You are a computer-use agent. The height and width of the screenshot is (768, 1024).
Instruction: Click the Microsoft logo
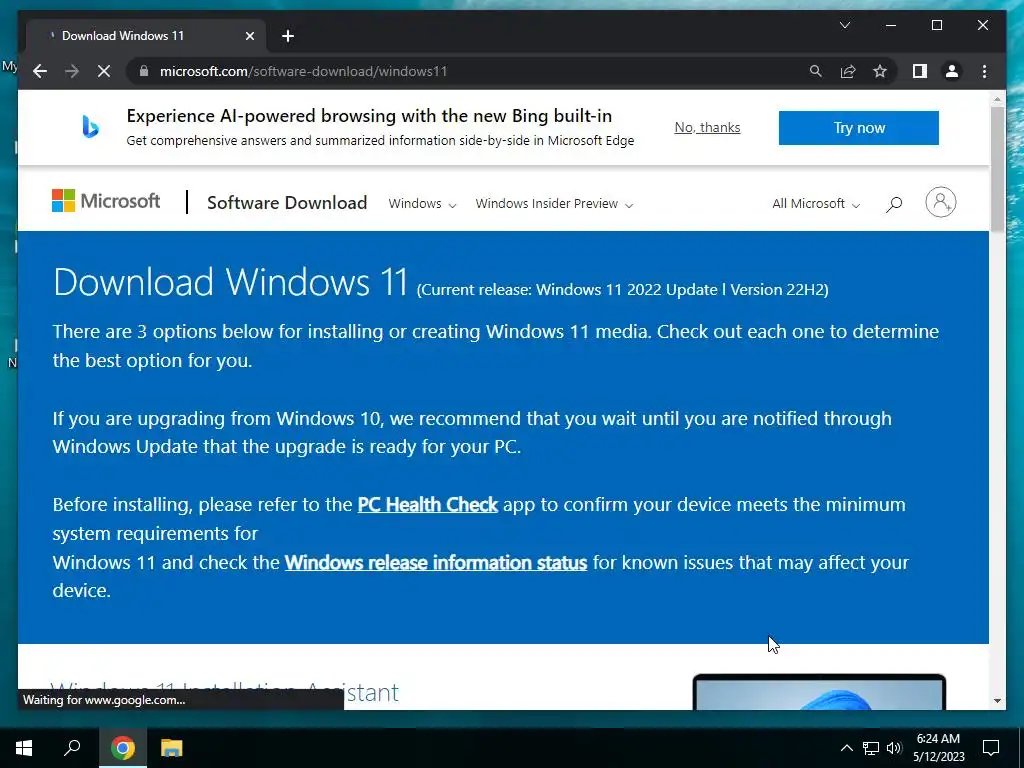[x=106, y=201]
